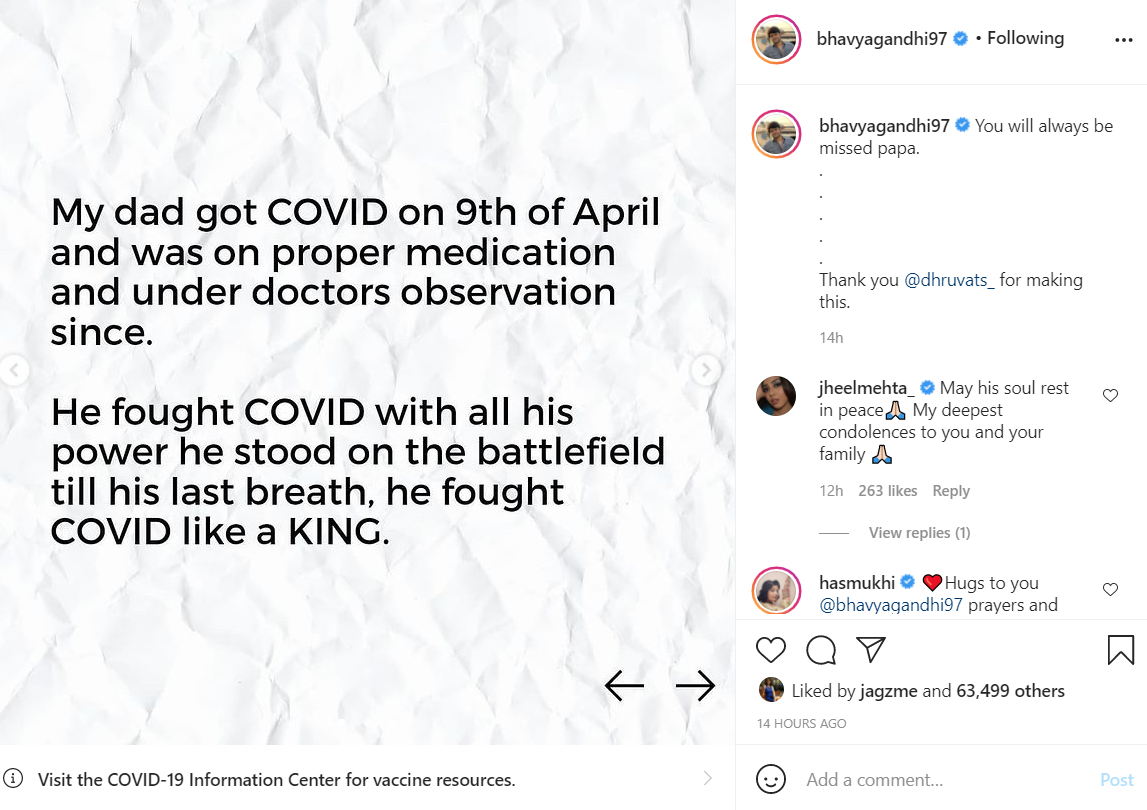View jheelmehta_ profile avatar
Viewport: 1147px width, 810px height.
(x=777, y=396)
